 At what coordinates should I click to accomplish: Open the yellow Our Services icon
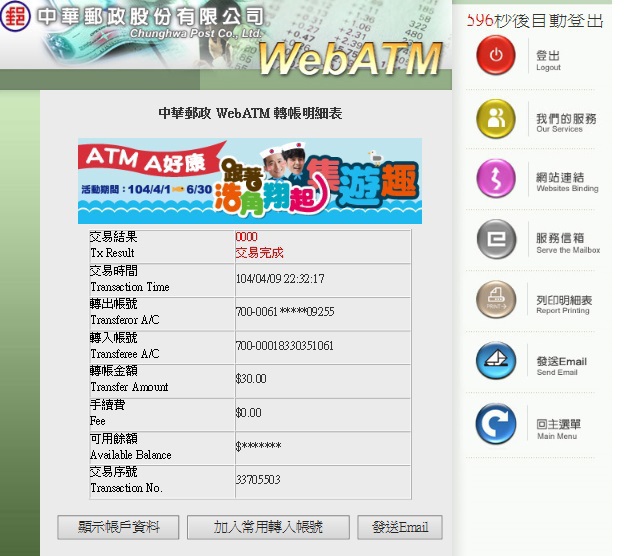click(496, 119)
